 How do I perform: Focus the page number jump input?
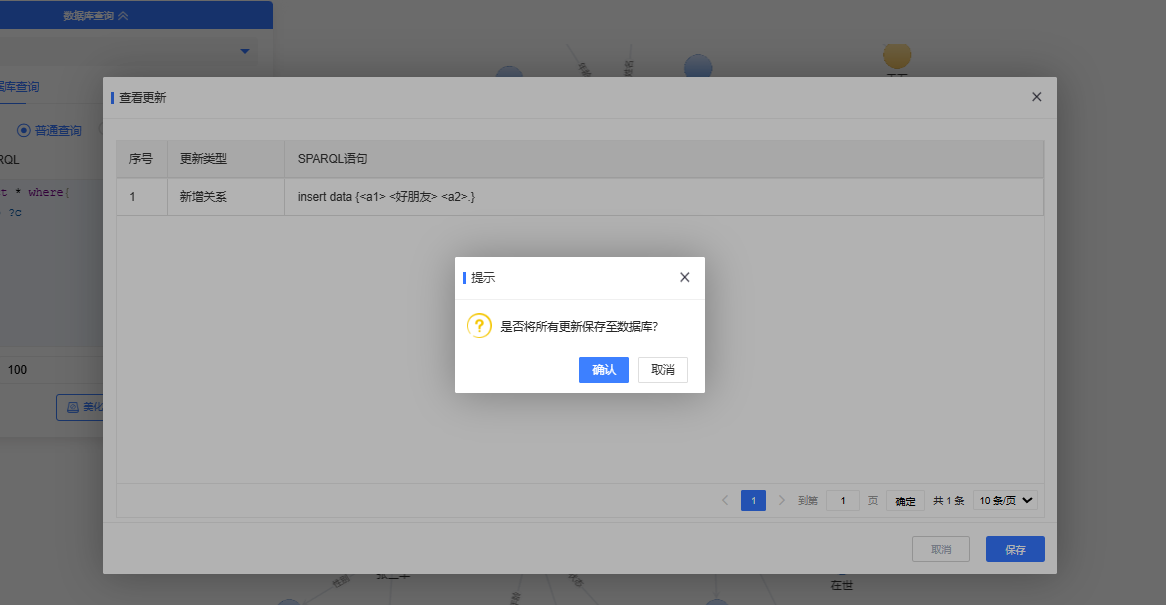point(843,500)
